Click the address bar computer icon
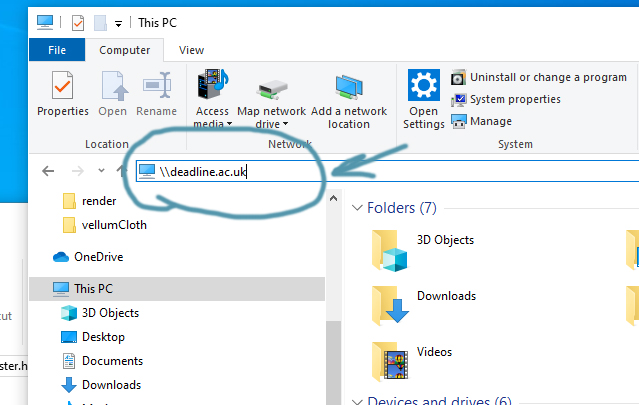Image resolution: width=639 pixels, height=405 pixels. tap(147, 171)
